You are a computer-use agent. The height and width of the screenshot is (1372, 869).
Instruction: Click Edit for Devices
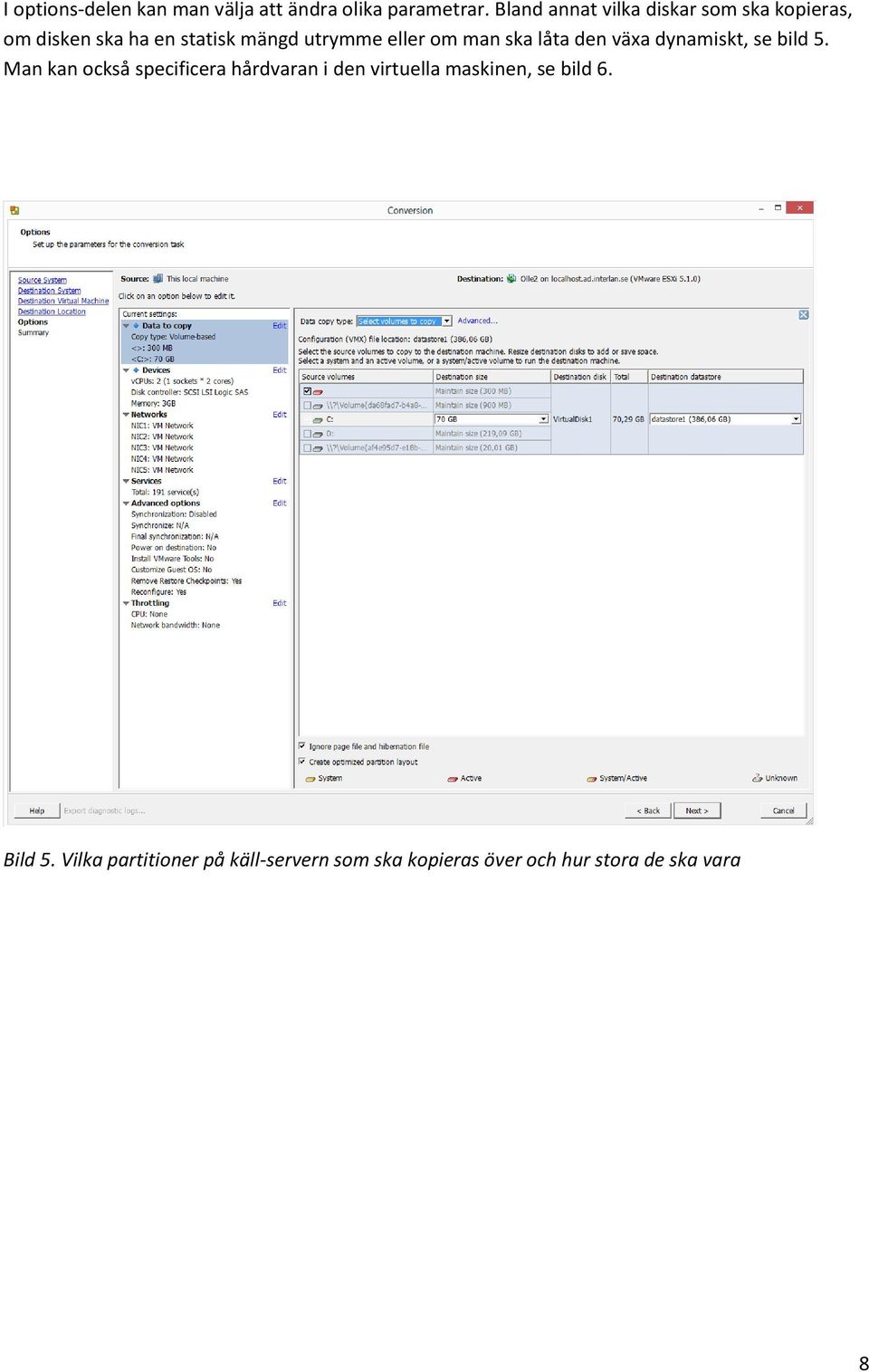(x=280, y=369)
